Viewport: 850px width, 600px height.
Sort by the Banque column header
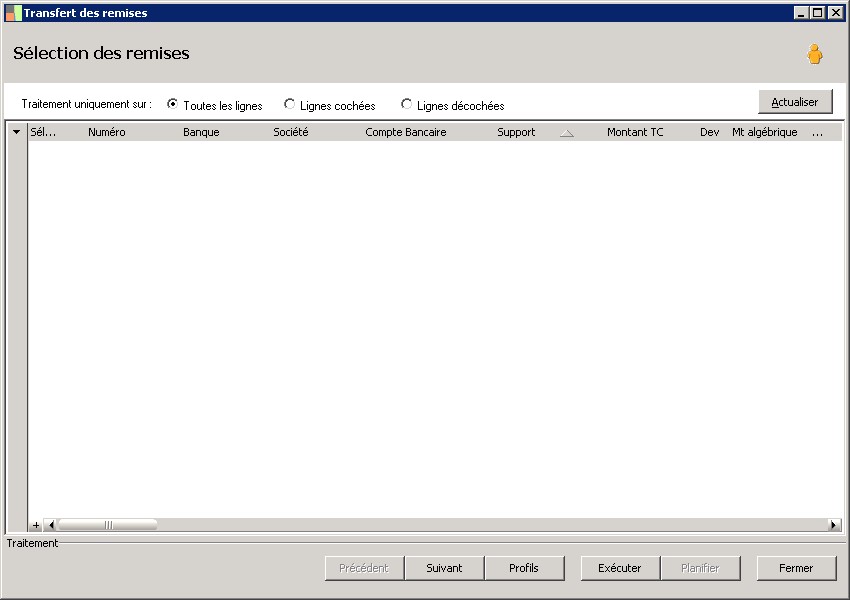(x=201, y=132)
